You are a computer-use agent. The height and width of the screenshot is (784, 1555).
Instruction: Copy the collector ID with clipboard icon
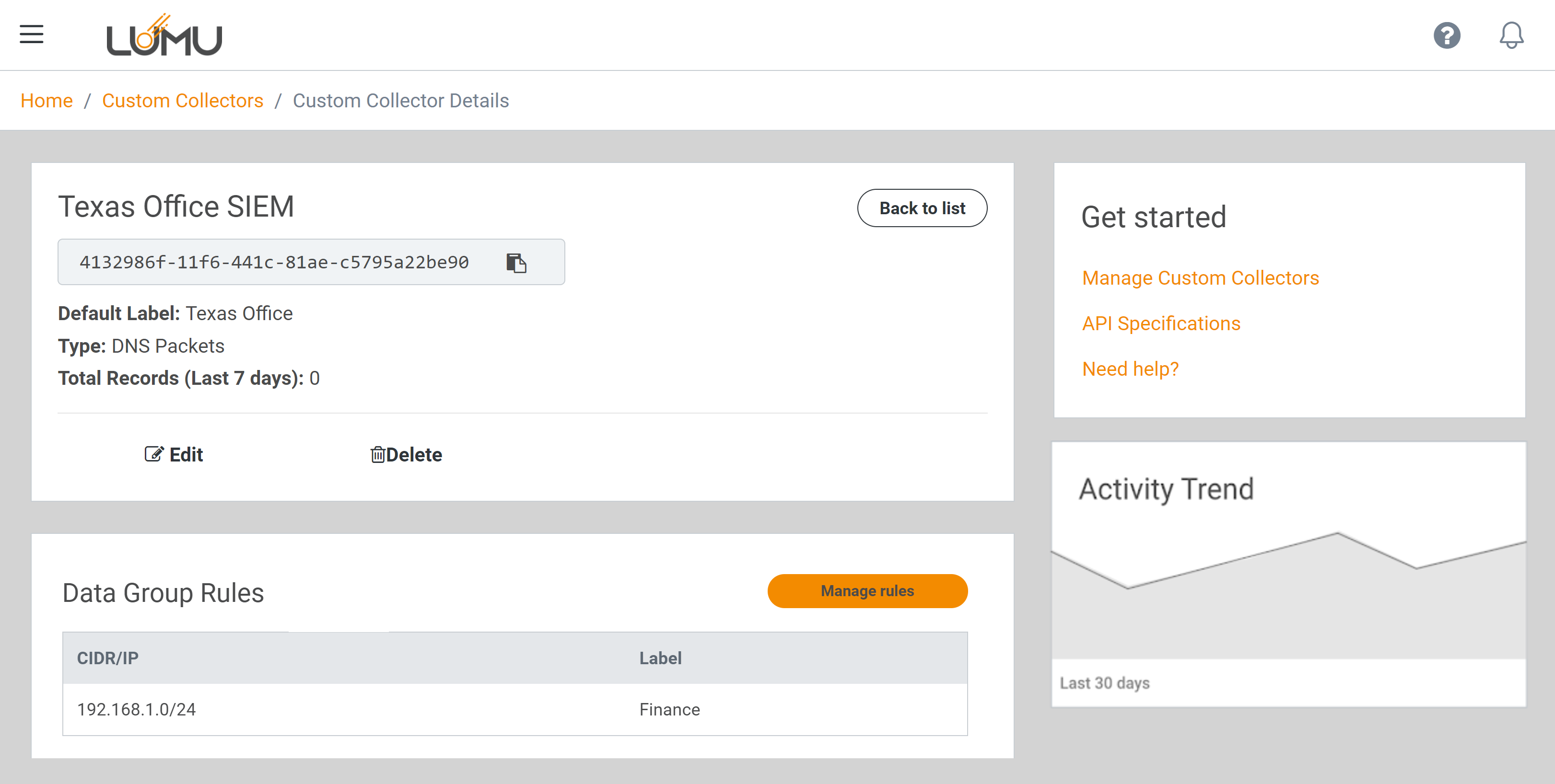(x=516, y=263)
